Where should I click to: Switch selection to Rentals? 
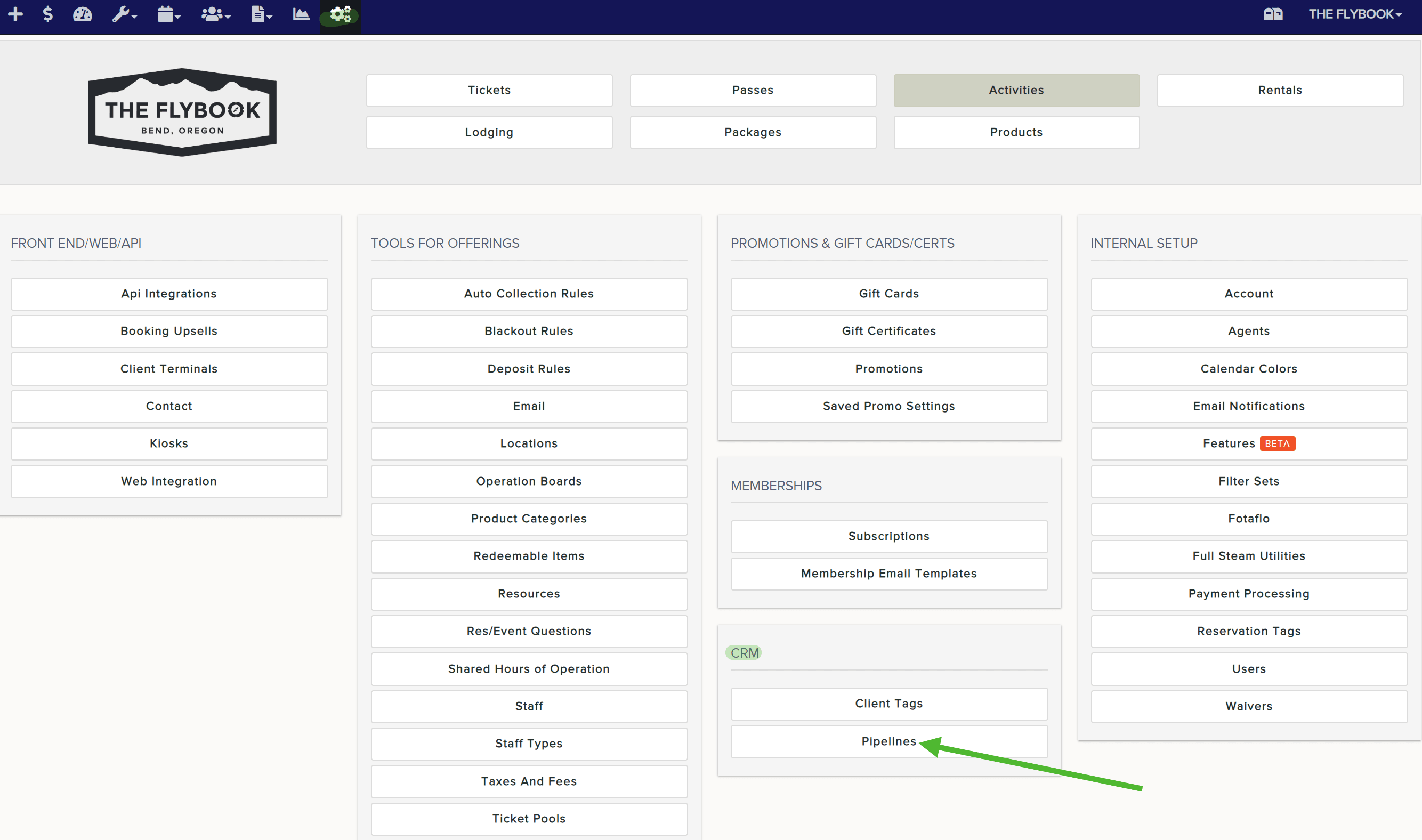(1279, 90)
